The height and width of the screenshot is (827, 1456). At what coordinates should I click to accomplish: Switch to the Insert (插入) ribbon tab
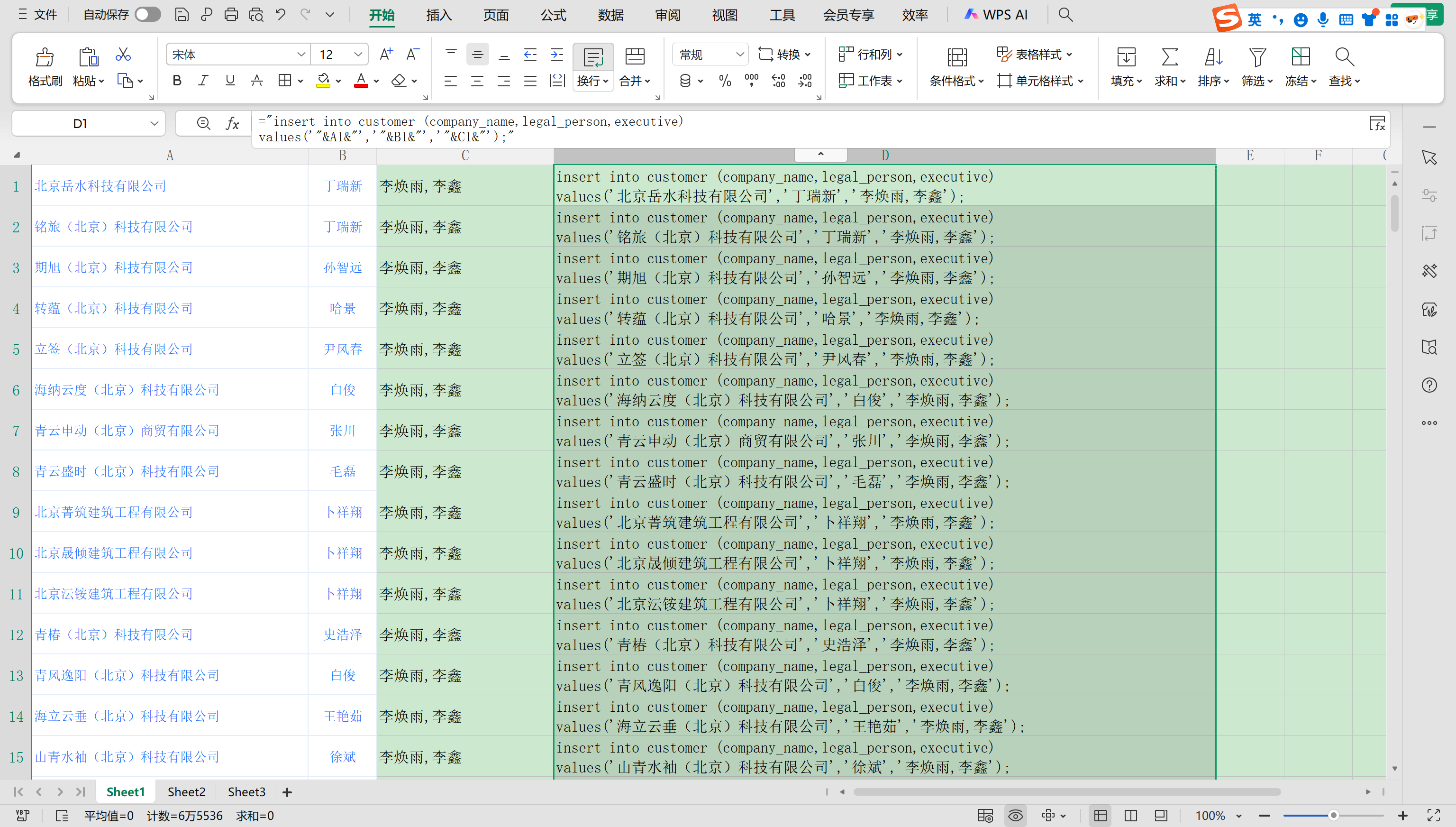point(439,15)
